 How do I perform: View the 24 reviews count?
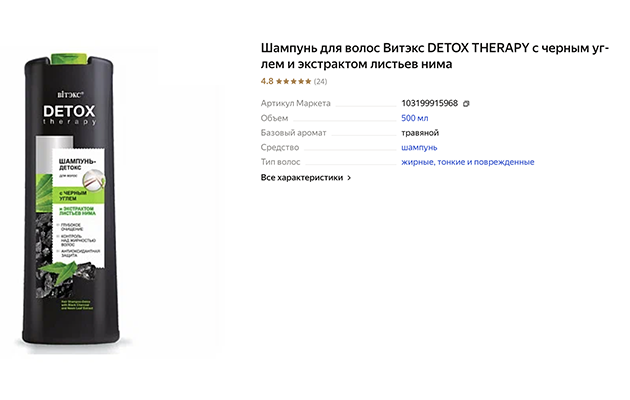point(320,82)
